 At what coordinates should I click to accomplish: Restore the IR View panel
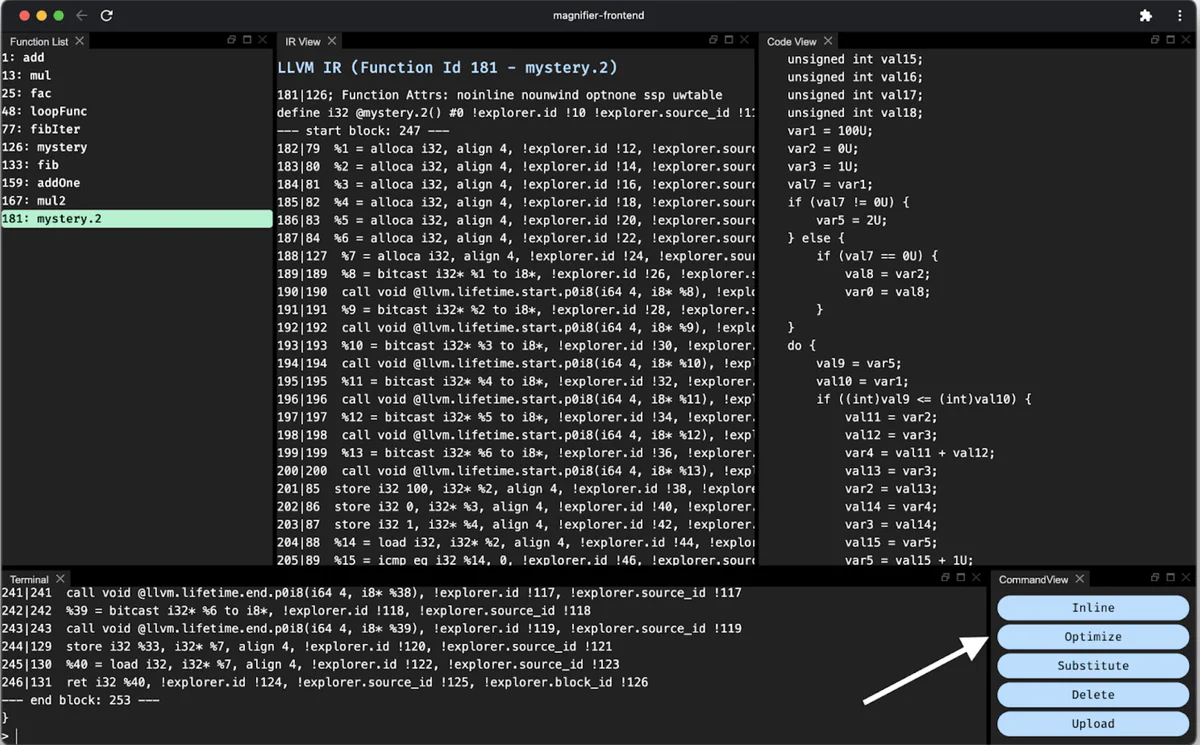point(714,40)
